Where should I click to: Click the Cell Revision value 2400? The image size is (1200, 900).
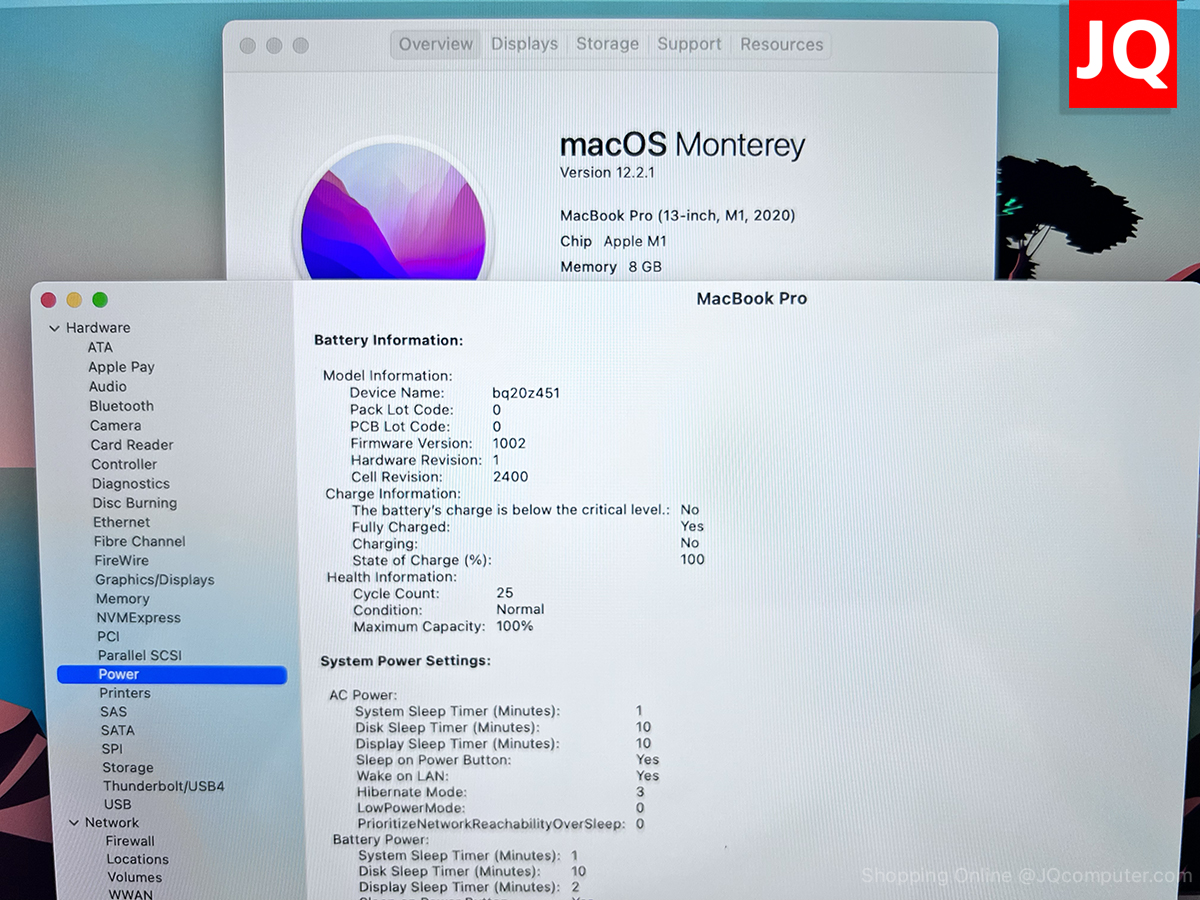point(511,477)
